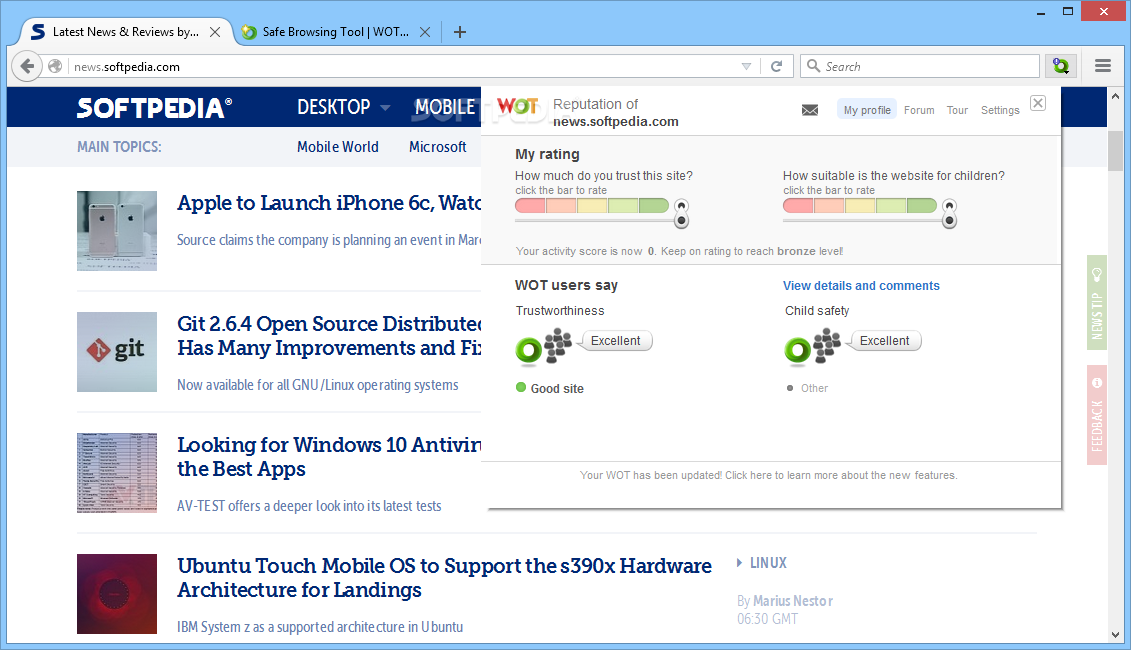The image size is (1131, 650).
Task: Close the Safe Browsing Tool tab
Action: (x=425, y=32)
